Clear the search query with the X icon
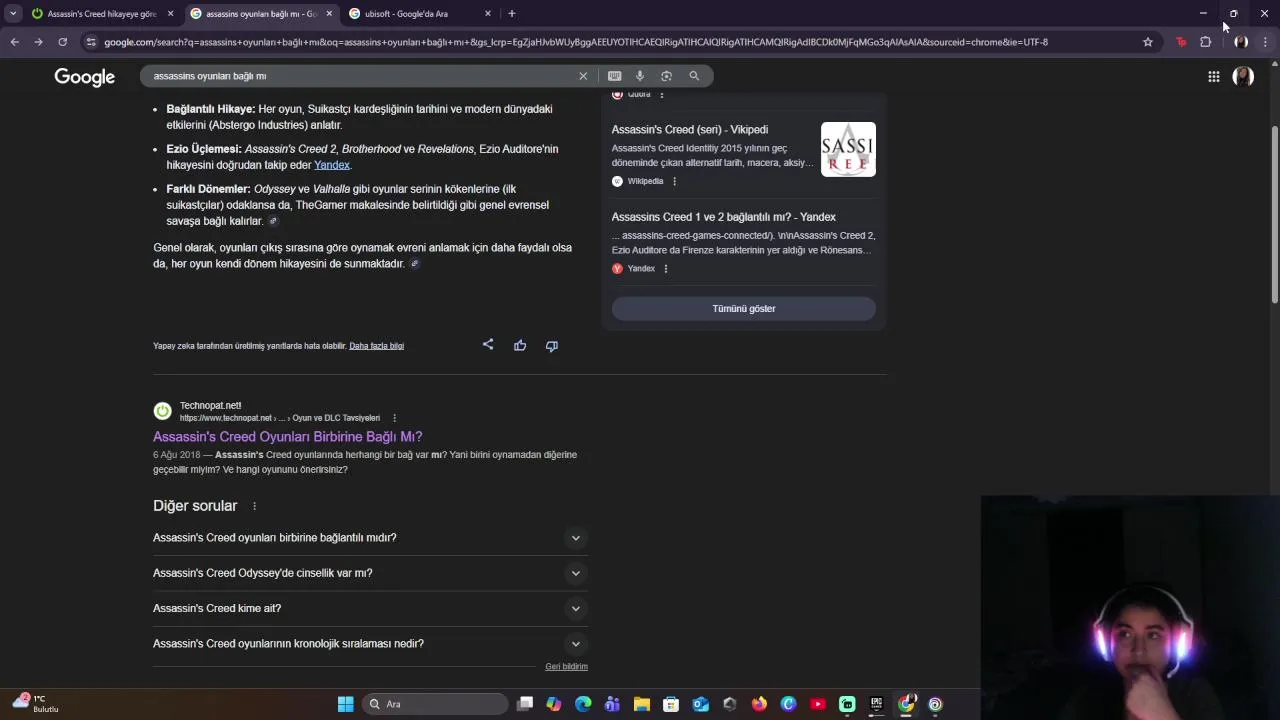 583,76
